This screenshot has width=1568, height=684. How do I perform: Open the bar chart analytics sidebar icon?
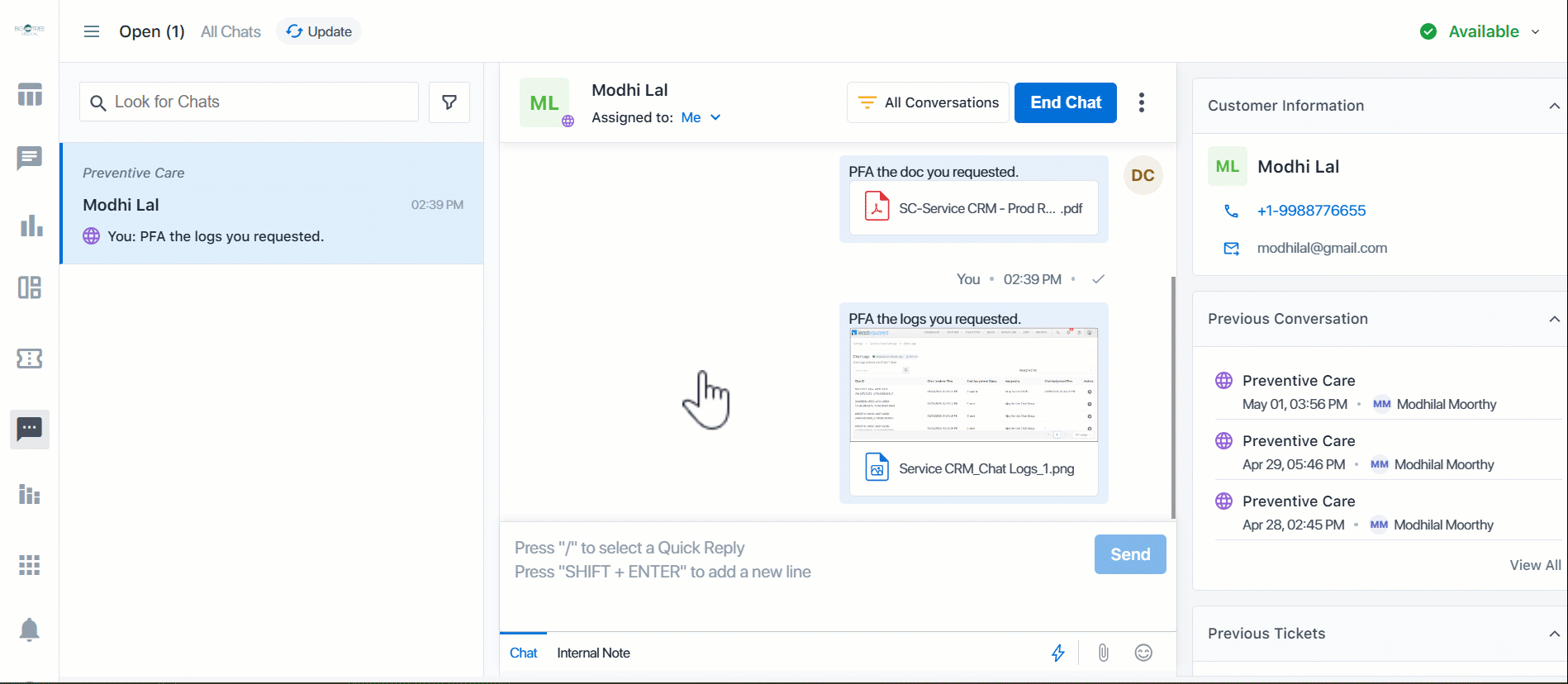[31, 225]
